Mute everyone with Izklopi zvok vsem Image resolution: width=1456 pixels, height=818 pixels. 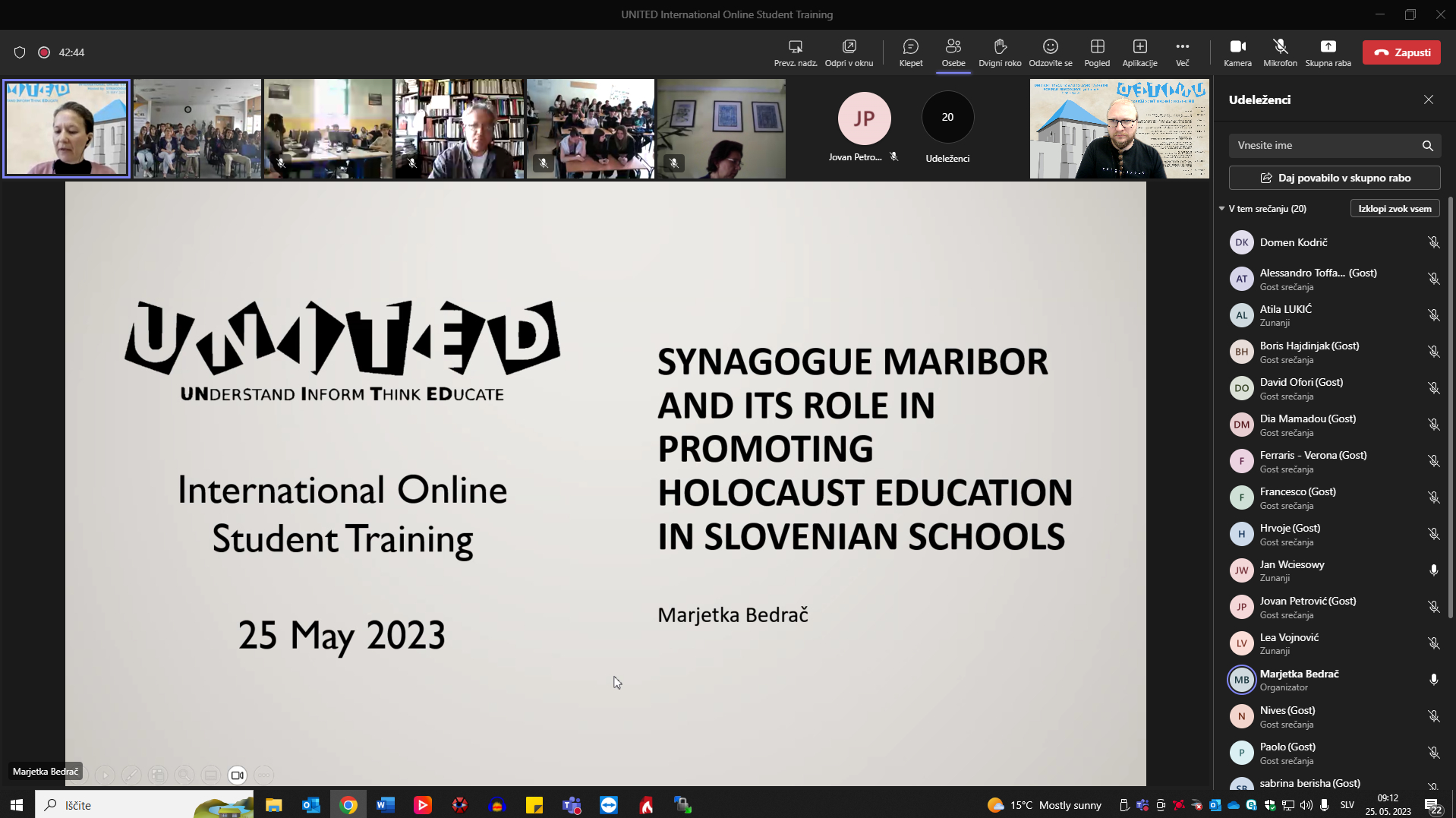[1395, 208]
